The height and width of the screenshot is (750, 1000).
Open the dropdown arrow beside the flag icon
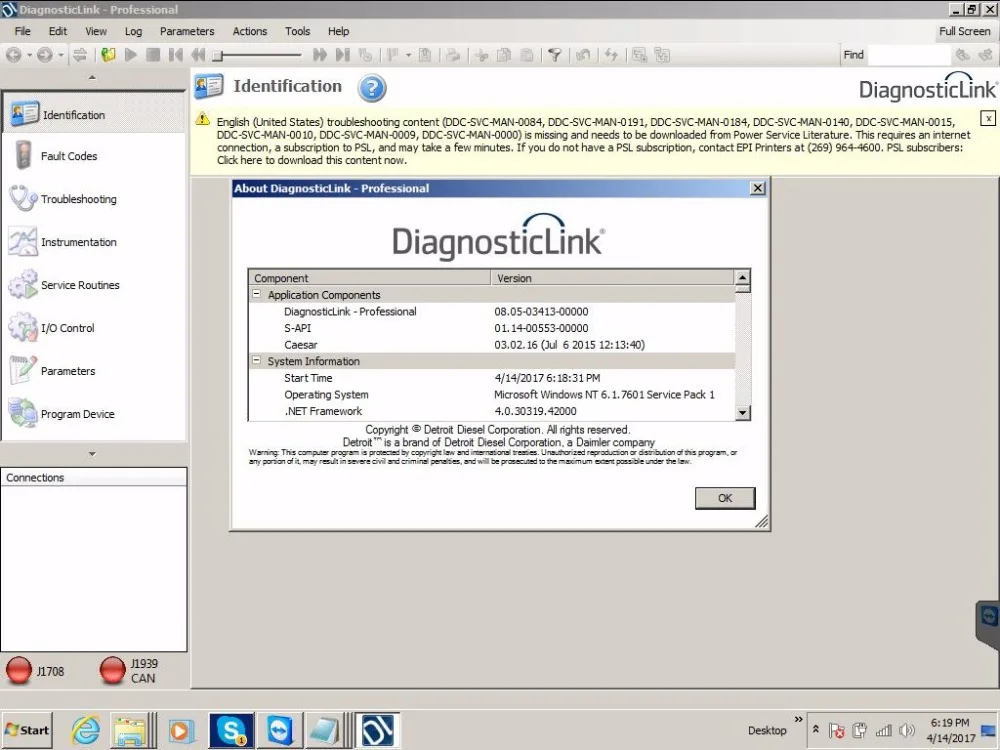pos(408,55)
